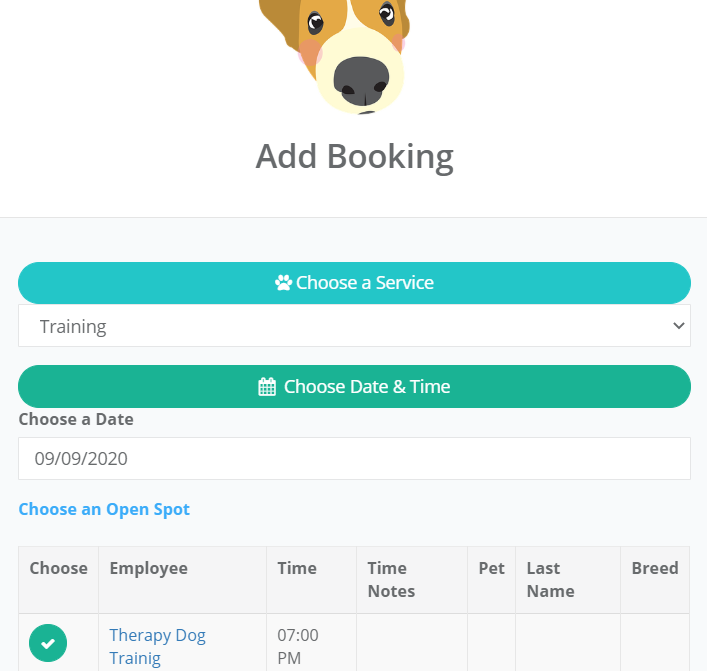Open the Training service dropdown
This screenshot has height=671, width=707.
(x=354, y=326)
